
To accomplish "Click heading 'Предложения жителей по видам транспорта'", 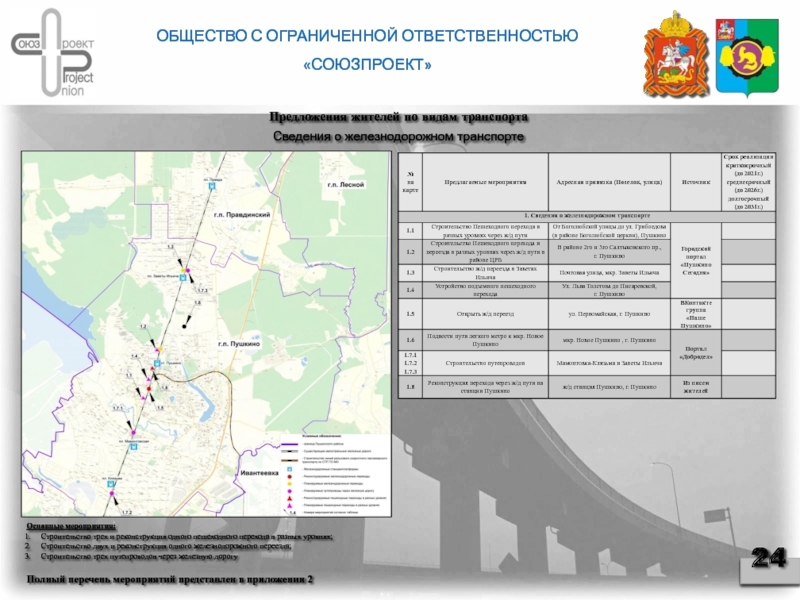I will (398, 117).
